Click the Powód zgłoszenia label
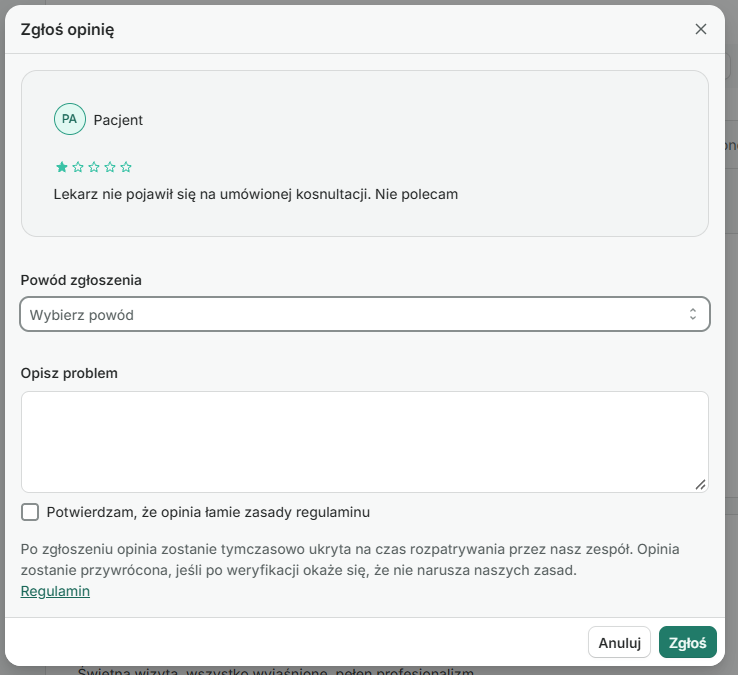The height and width of the screenshot is (675, 738). click(81, 281)
